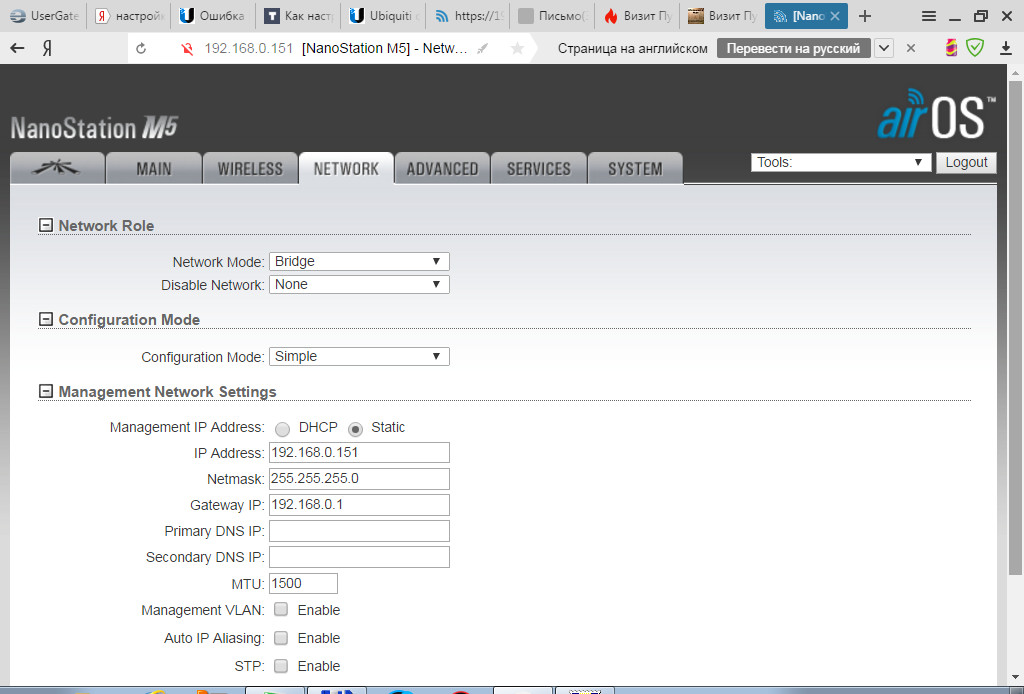
Task: Collapse the Configuration Mode section
Action: point(46,319)
